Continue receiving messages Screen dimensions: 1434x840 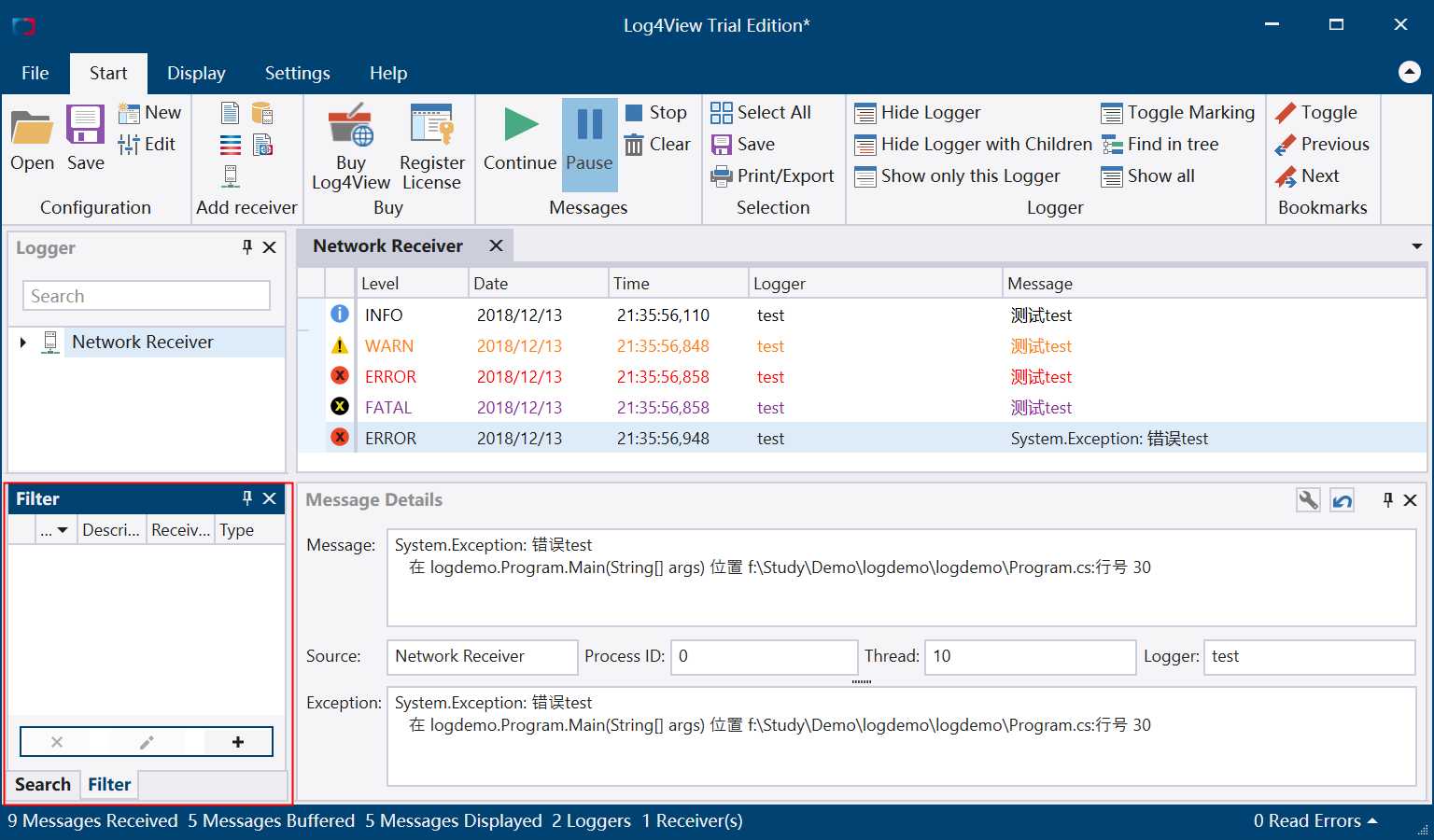click(x=520, y=138)
